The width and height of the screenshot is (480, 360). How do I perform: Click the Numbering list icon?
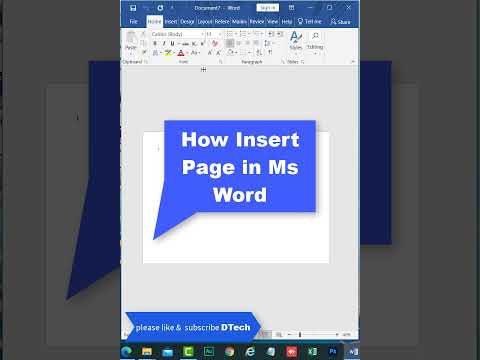tap(243, 34)
